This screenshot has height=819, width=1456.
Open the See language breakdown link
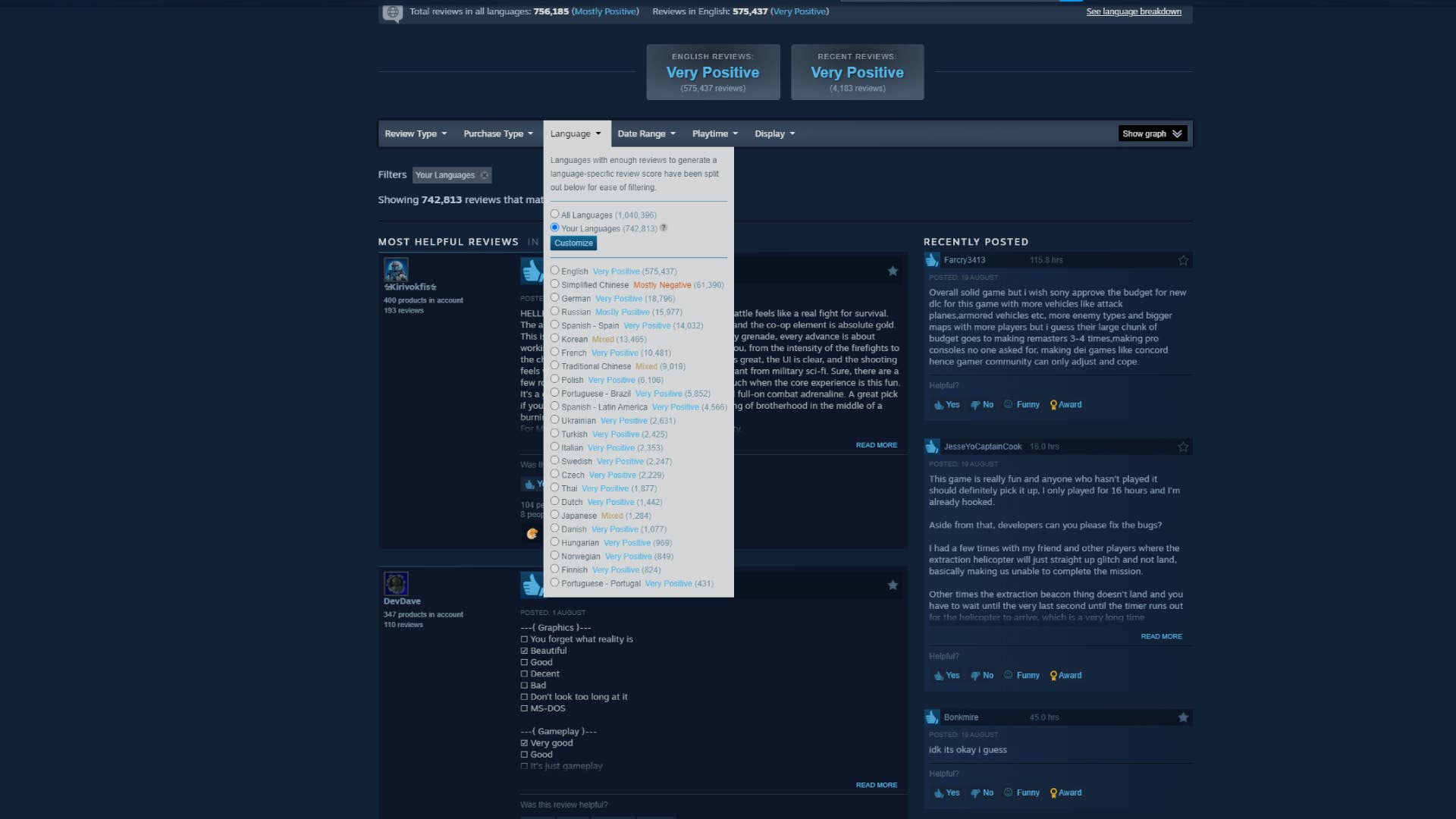click(1133, 11)
